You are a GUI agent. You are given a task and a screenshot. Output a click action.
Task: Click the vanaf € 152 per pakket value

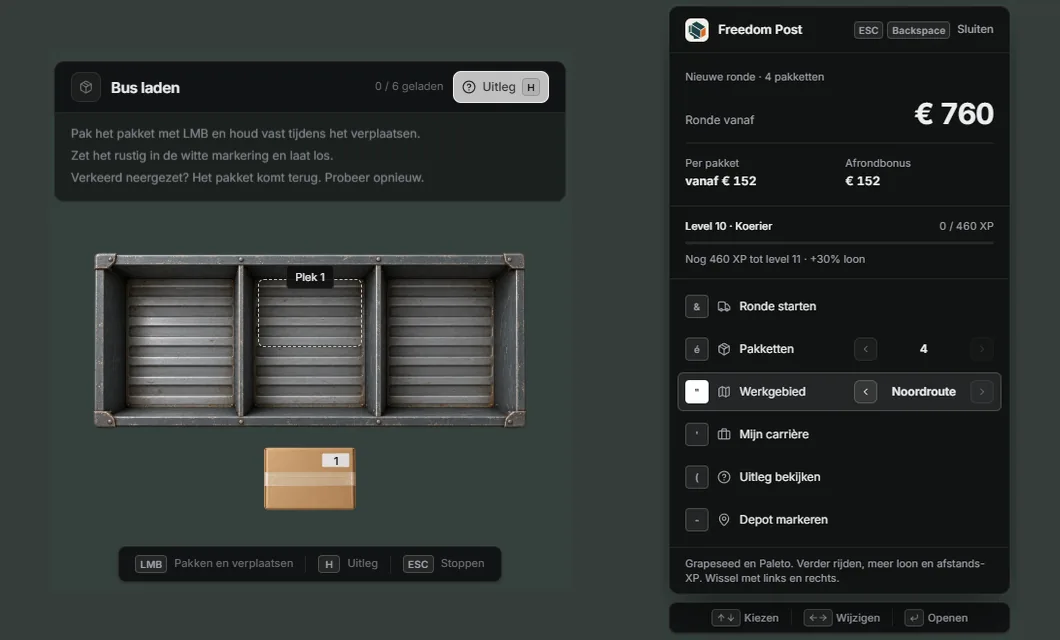pos(721,180)
